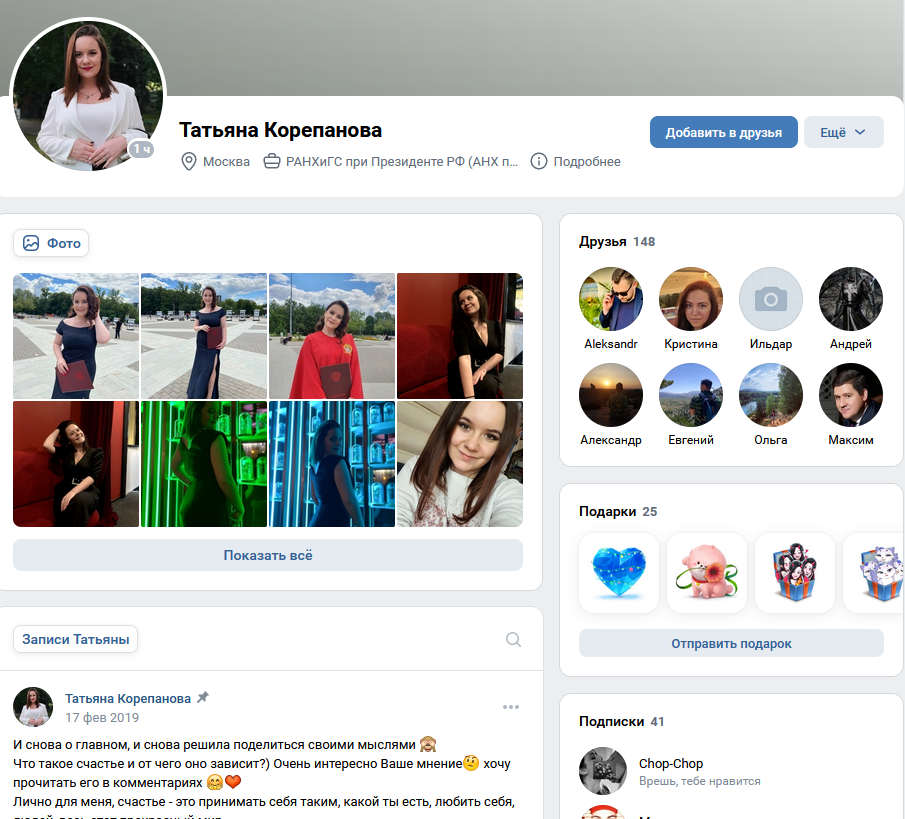Click the Chop-Chop community avatar
The width and height of the screenshot is (905, 819).
(603, 771)
